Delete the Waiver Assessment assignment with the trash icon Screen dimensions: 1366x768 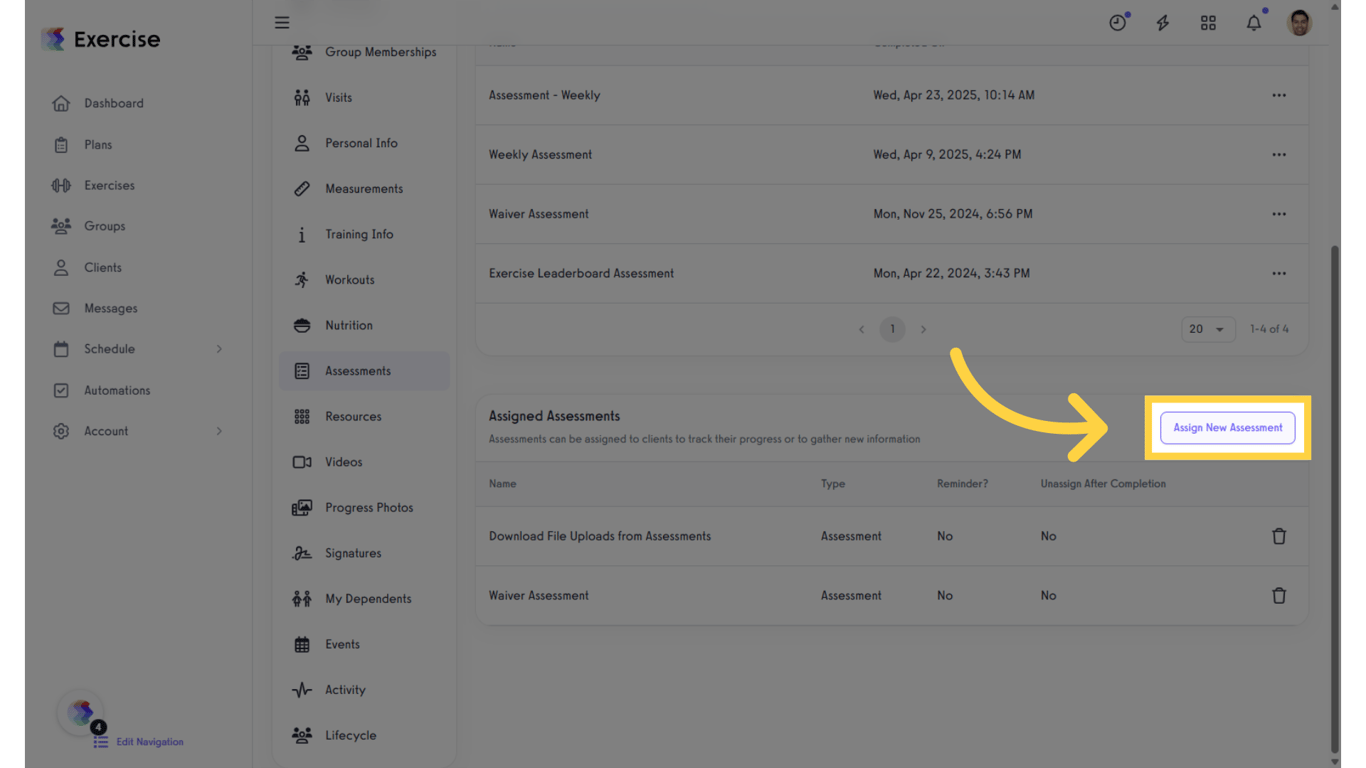coord(1279,595)
